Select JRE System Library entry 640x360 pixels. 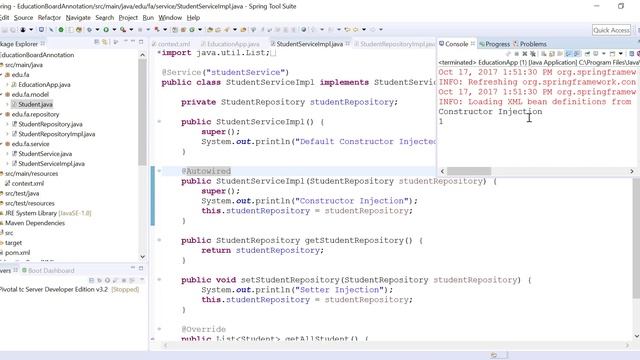(45, 213)
